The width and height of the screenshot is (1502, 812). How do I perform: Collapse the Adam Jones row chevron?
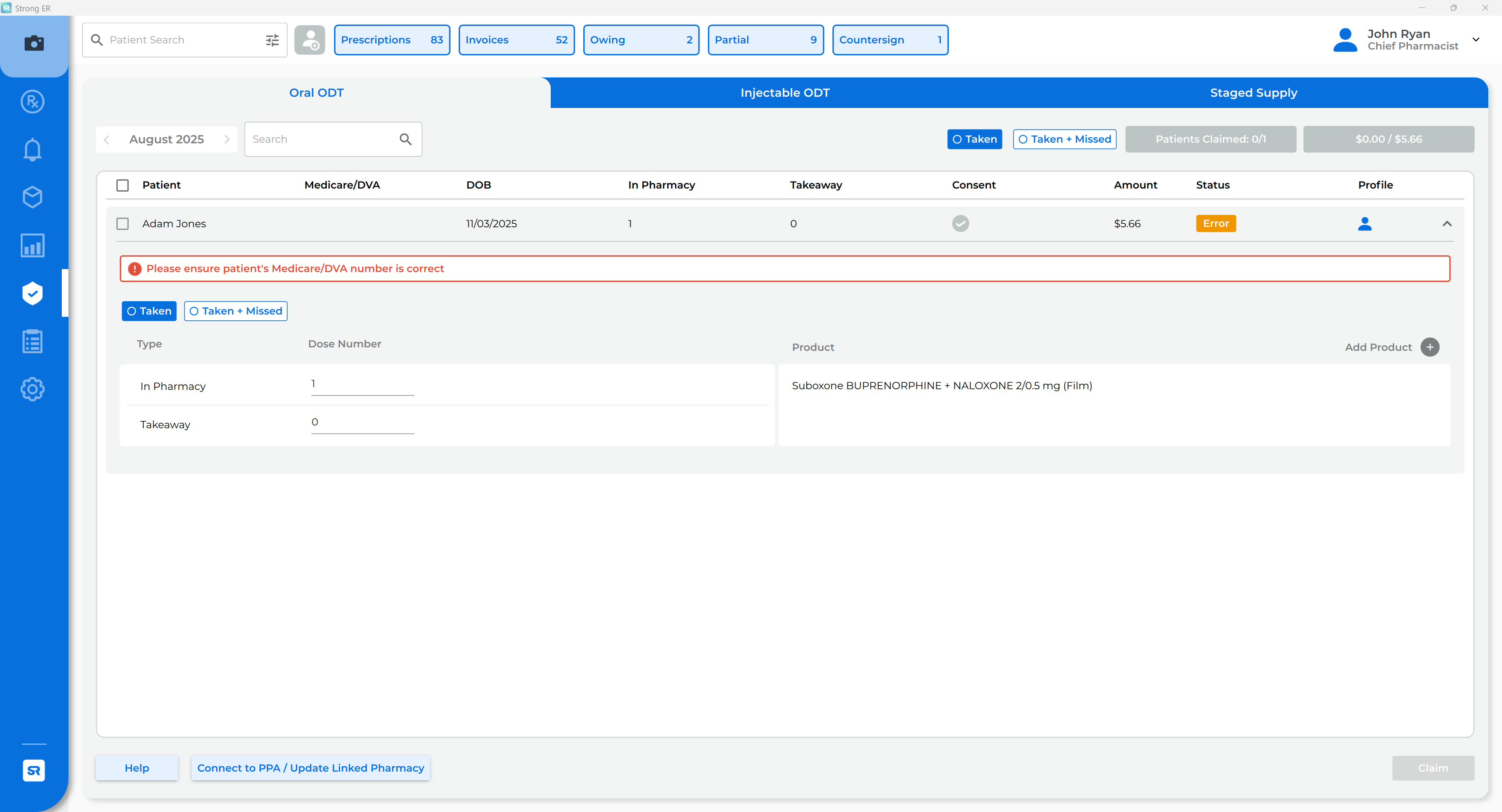tap(1446, 224)
